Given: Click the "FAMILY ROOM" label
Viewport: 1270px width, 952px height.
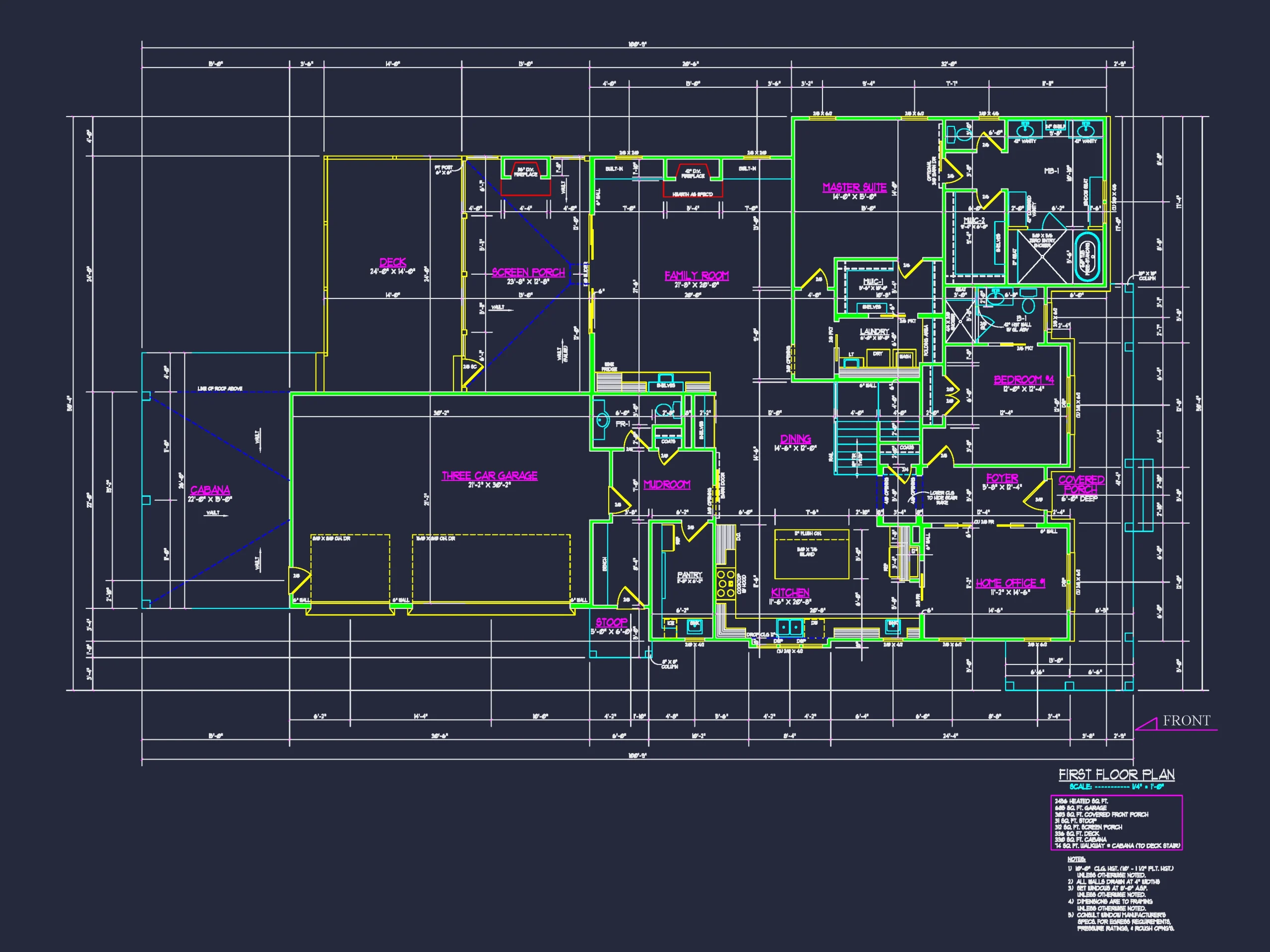Looking at the screenshot, I should pos(697,276).
